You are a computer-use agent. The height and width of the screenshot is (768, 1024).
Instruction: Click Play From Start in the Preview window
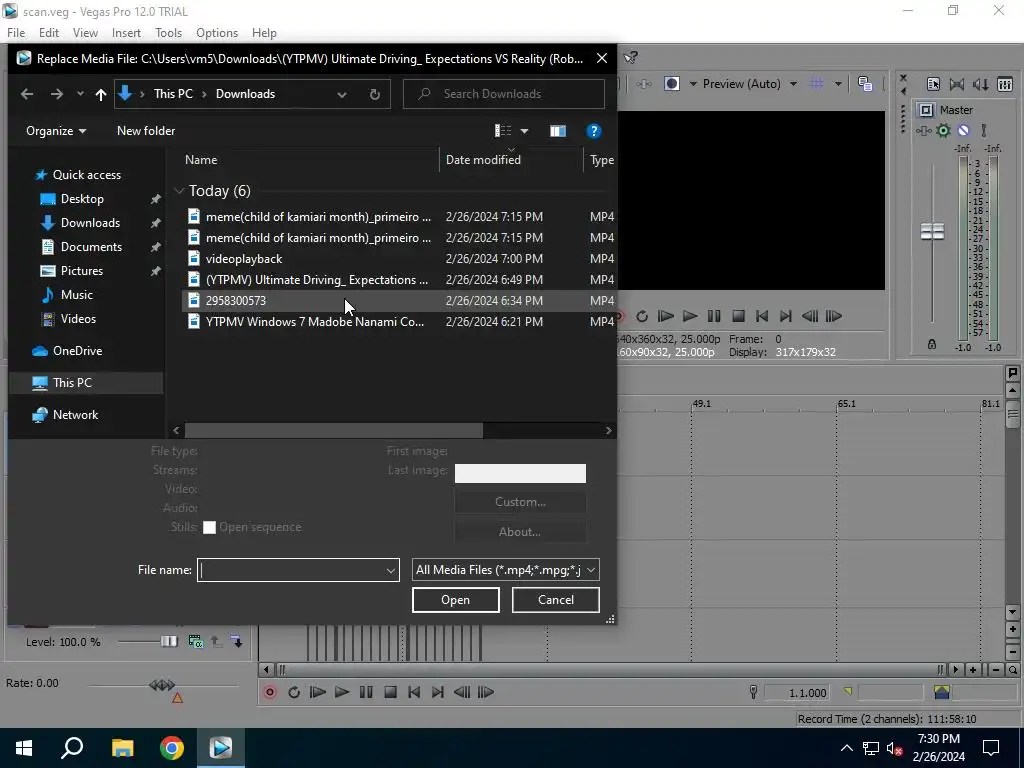pyautogui.click(x=665, y=316)
